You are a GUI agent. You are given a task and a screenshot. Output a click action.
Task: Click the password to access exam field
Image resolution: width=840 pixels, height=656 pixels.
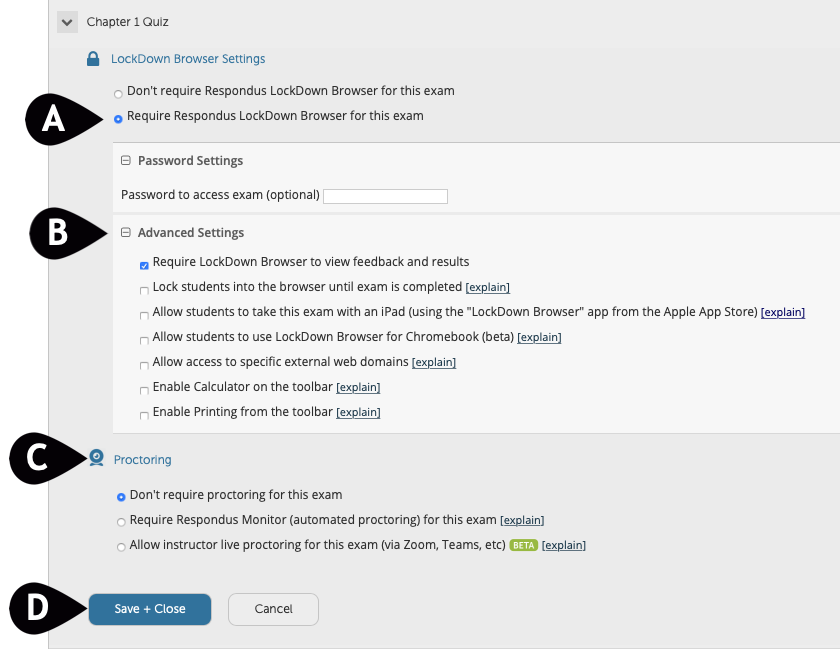coord(385,196)
